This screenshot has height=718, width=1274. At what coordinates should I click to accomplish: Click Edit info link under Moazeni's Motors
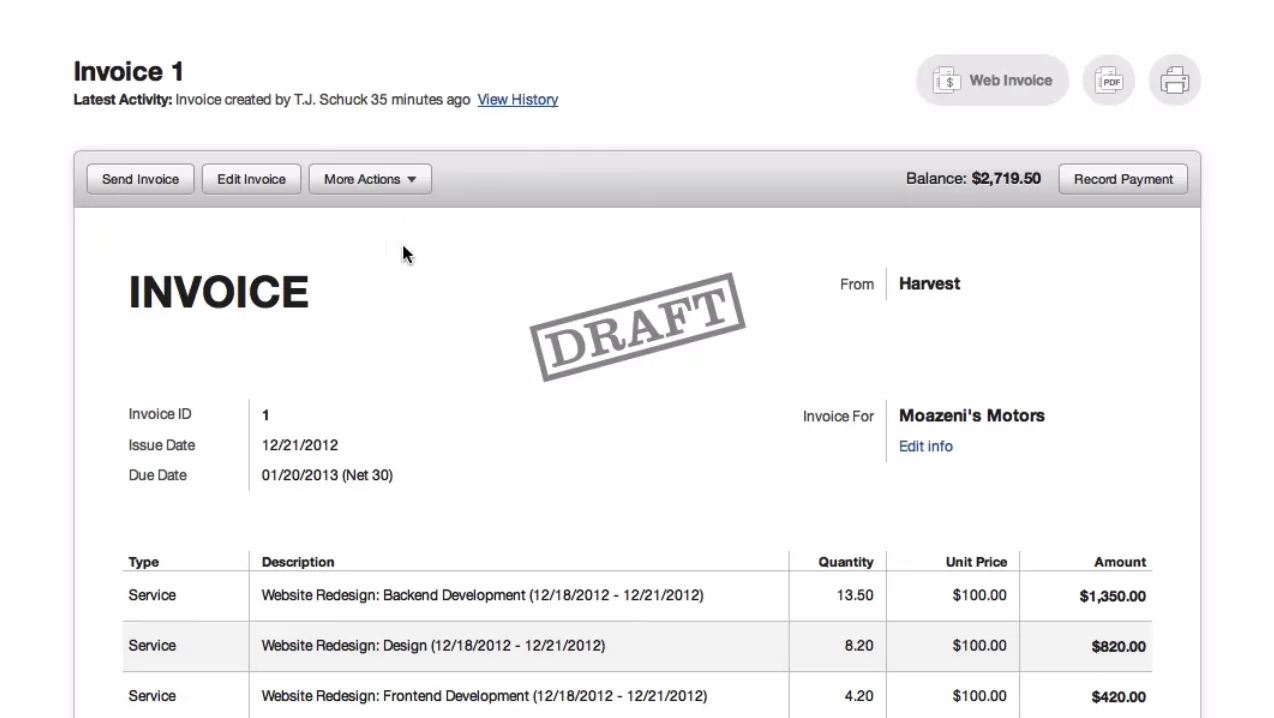click(x=926, y=446)
